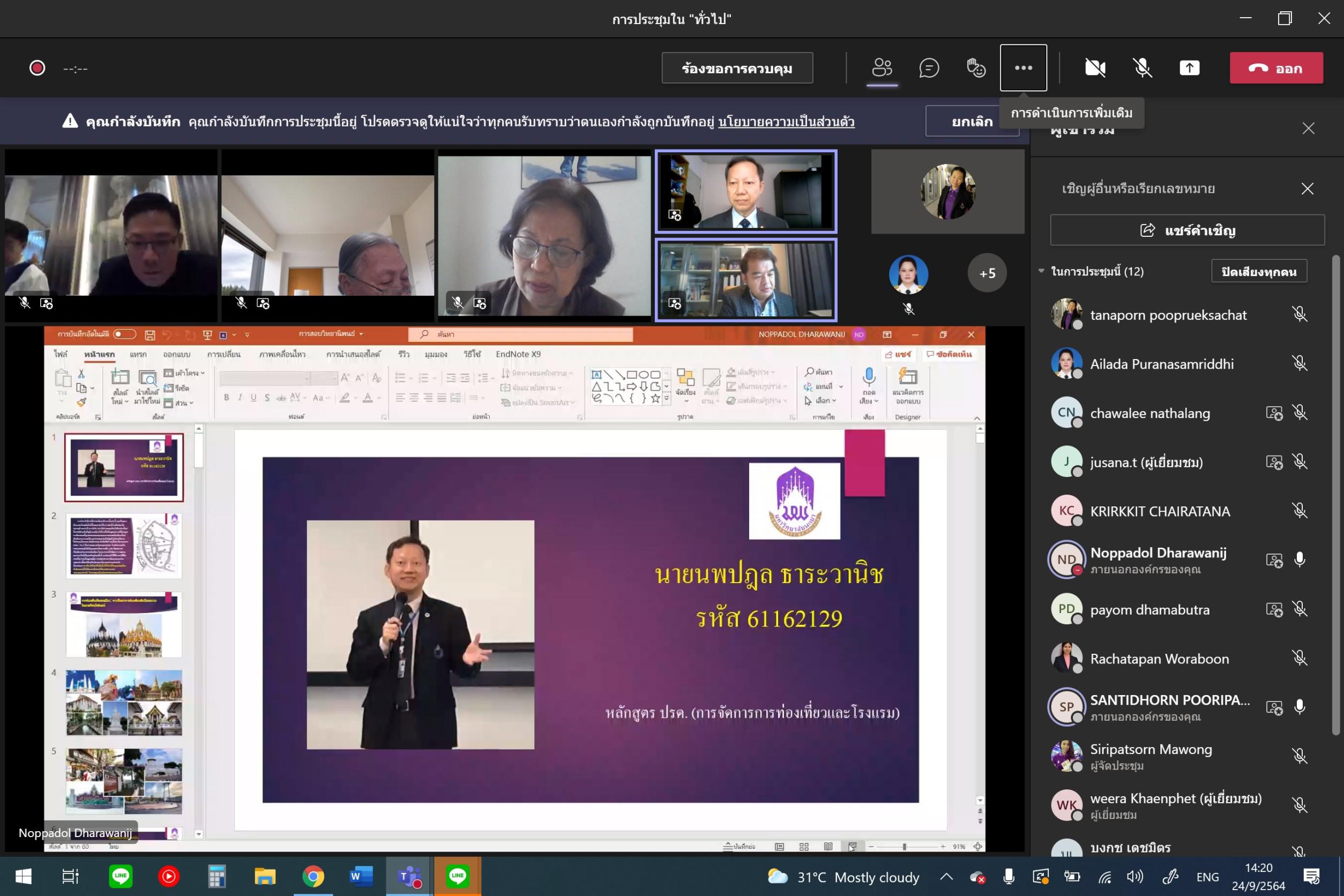
Task: Click jusana.t muted microphone icon
Action: (x=1300, y=462)
